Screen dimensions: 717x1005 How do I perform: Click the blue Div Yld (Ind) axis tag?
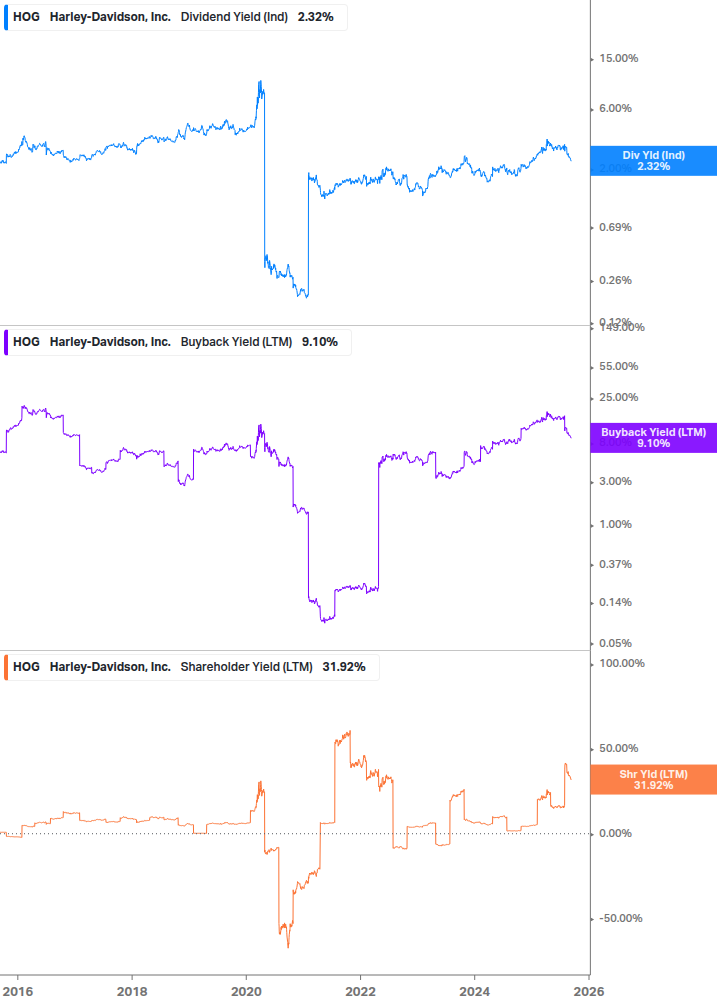point(653,160)
